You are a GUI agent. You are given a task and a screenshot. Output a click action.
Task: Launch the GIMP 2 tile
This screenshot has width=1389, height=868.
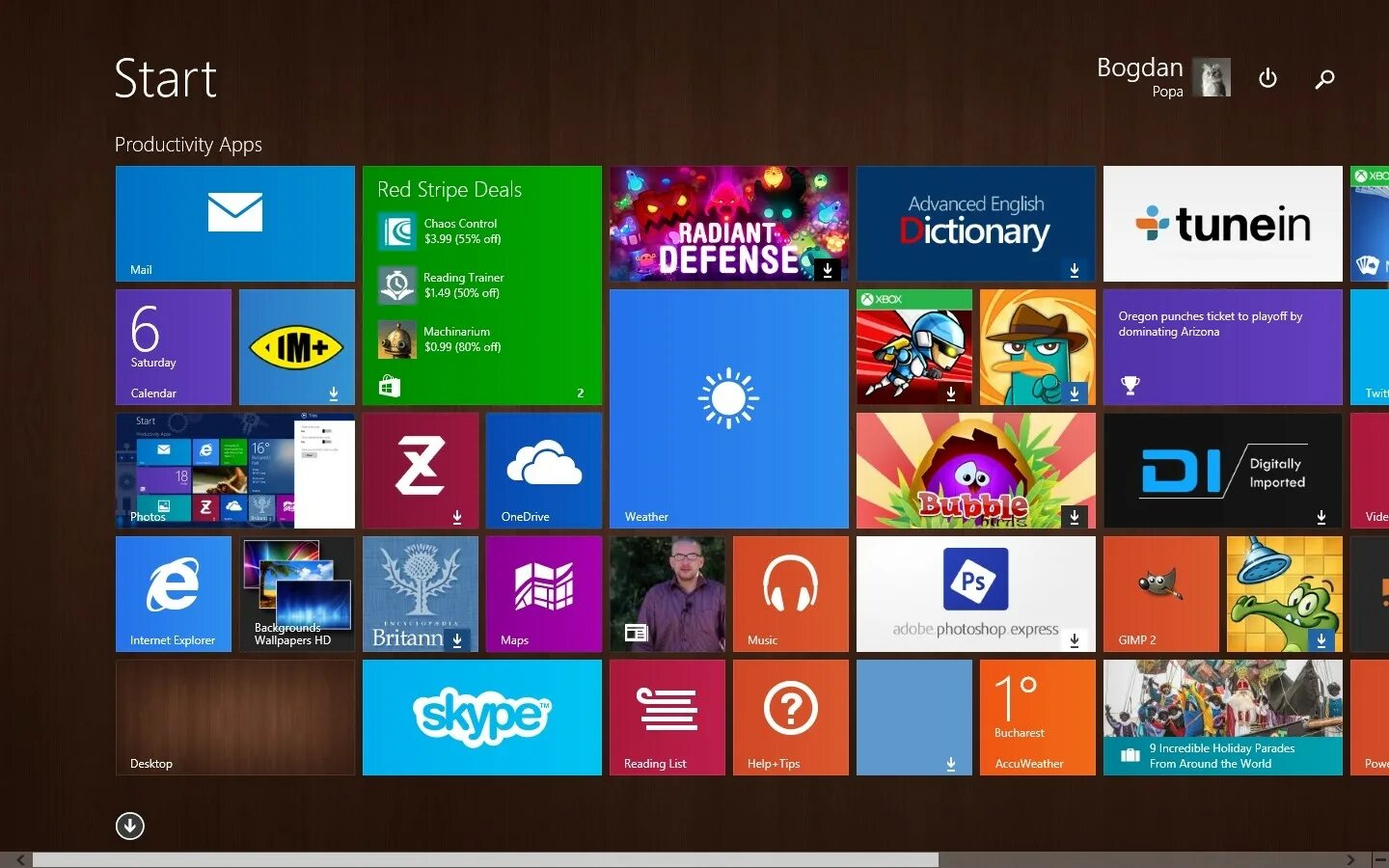(1161, 594)
